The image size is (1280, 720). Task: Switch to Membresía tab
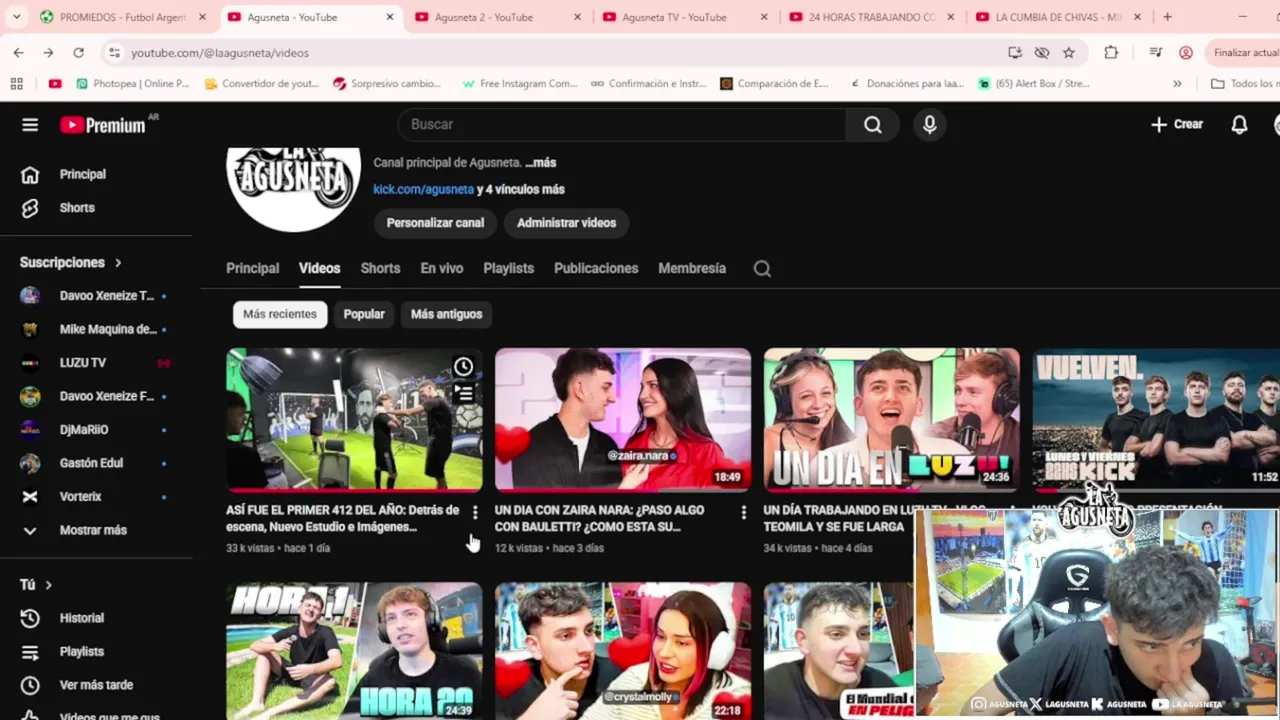[692, 268]
